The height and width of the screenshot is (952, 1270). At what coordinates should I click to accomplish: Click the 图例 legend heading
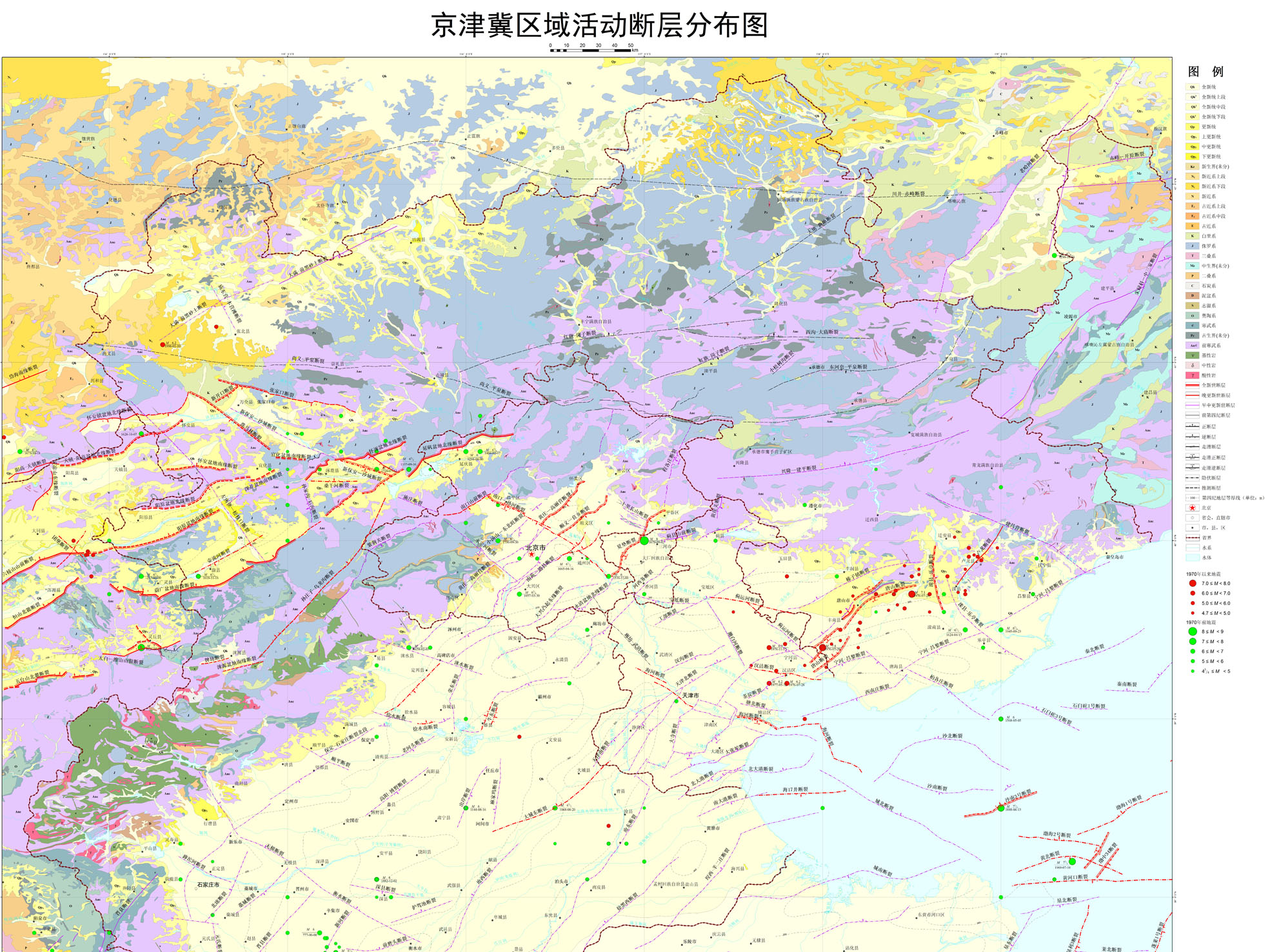click(x=1206, y=72)
